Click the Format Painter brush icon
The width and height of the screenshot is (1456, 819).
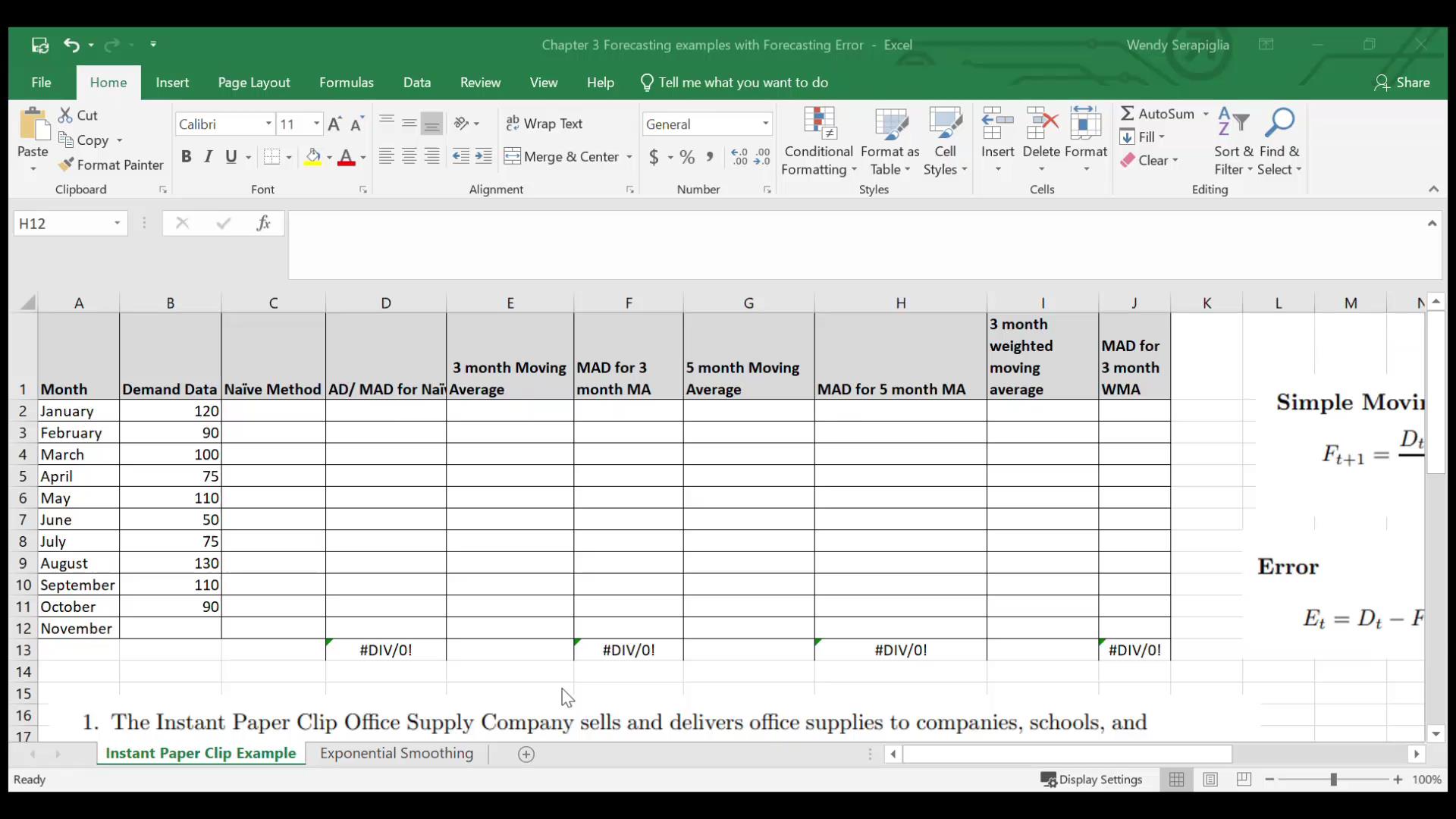click(66, 165)
